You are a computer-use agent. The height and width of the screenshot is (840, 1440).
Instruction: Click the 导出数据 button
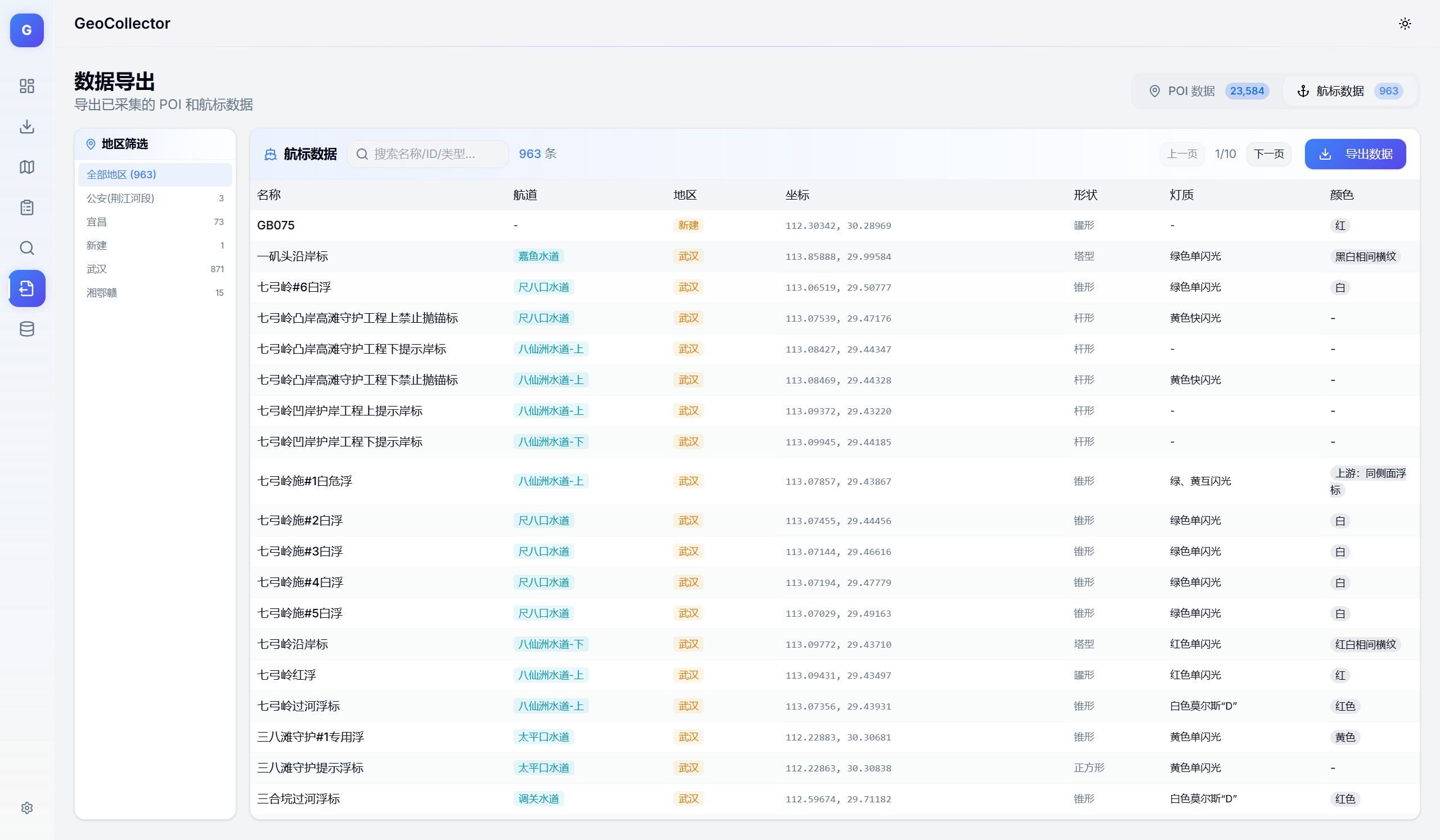1355,154
